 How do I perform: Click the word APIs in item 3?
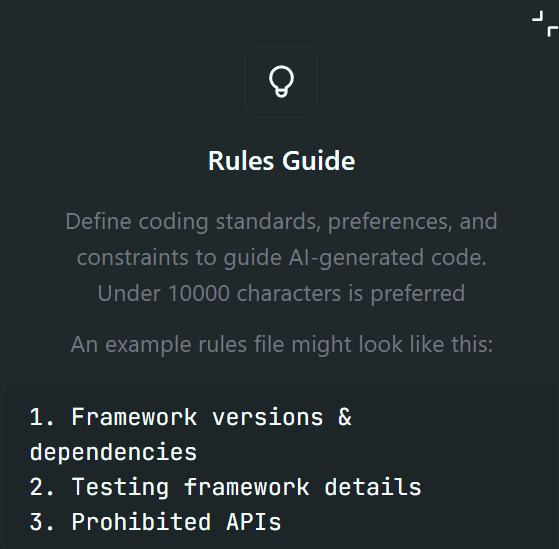[254, 522]
